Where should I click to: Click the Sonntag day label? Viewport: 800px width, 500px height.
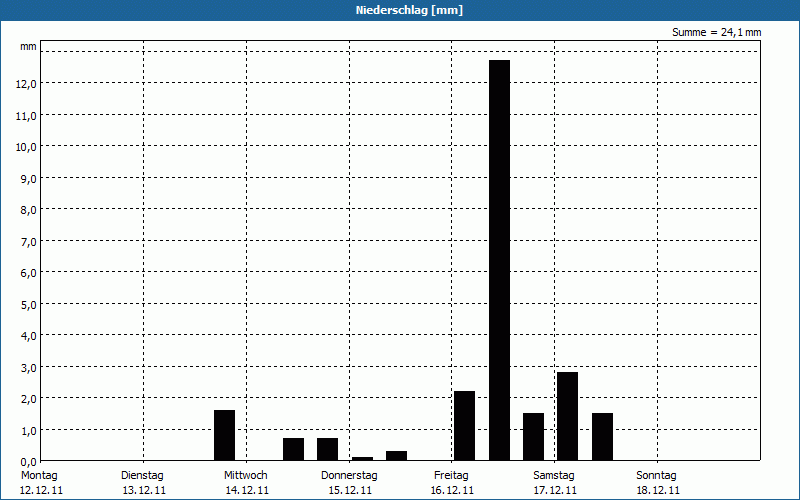(656, 476)
